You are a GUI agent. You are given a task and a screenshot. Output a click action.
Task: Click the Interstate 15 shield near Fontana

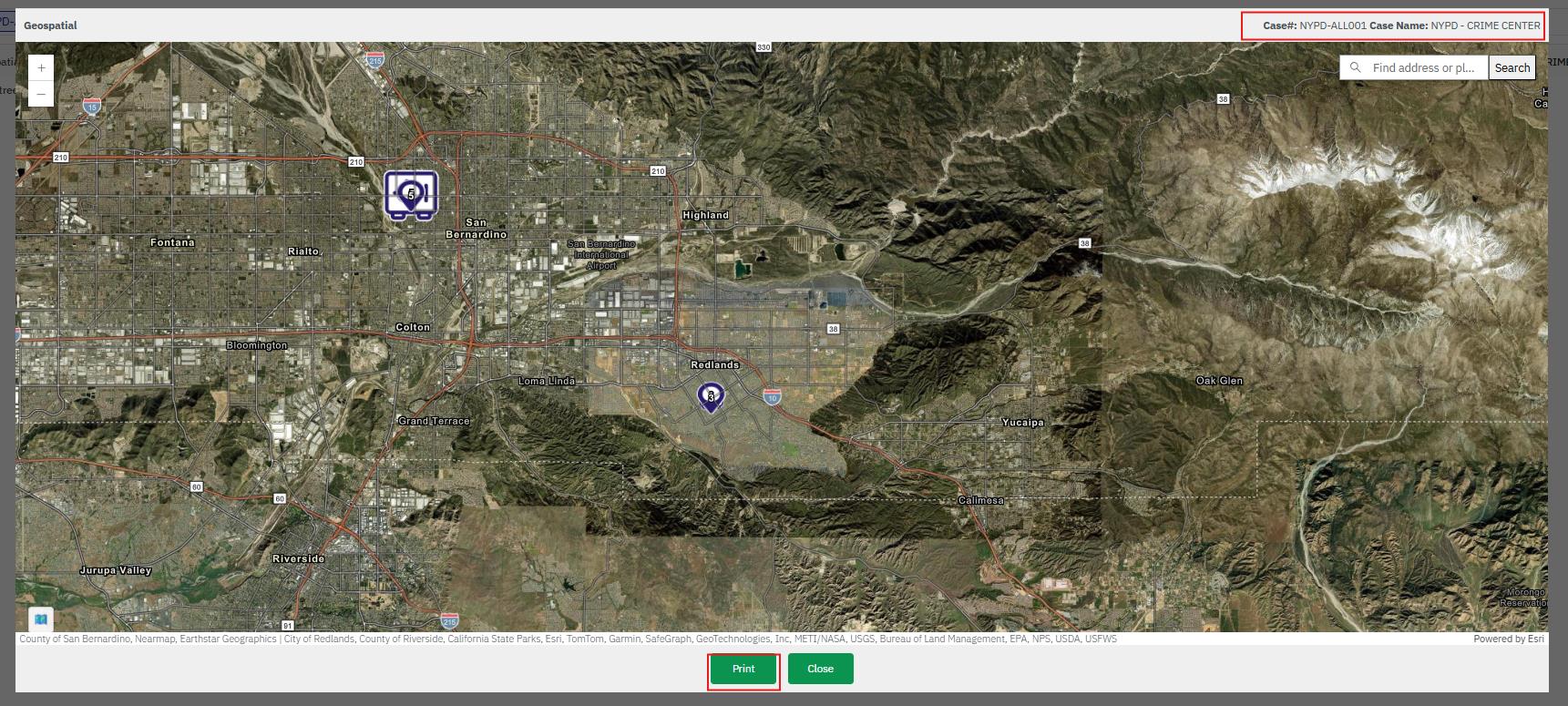click(91, 107)
